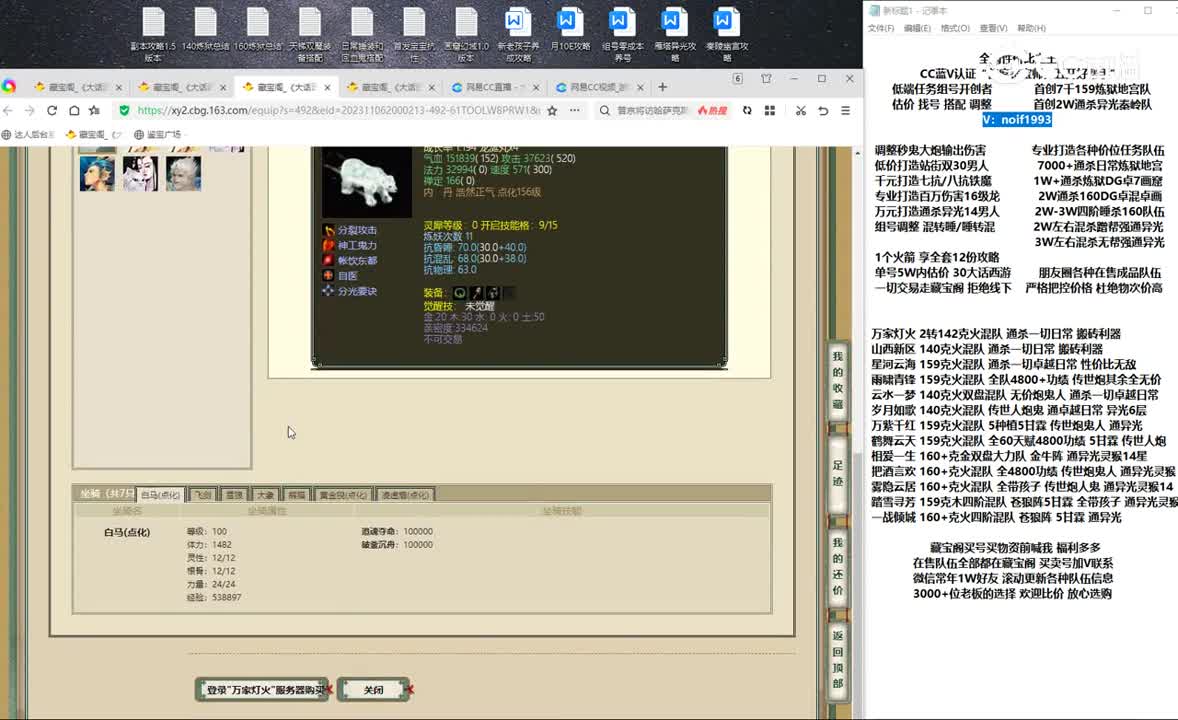Click the 热搜 hot search label
This screenshot has height=720, width=1178.
click(712, 110)
